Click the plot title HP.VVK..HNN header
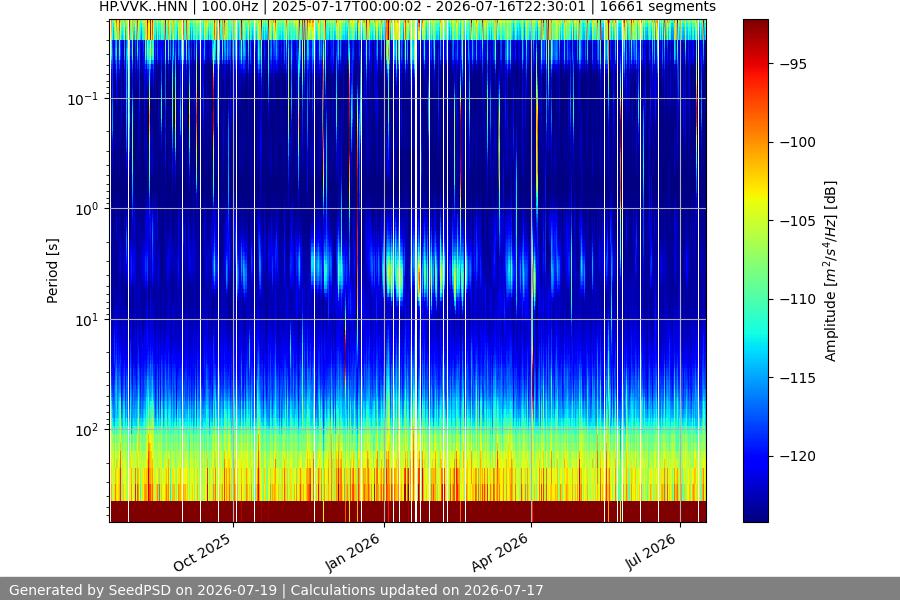Image resolution: width=900 pixels, height=600 pixels. (408, 7)
